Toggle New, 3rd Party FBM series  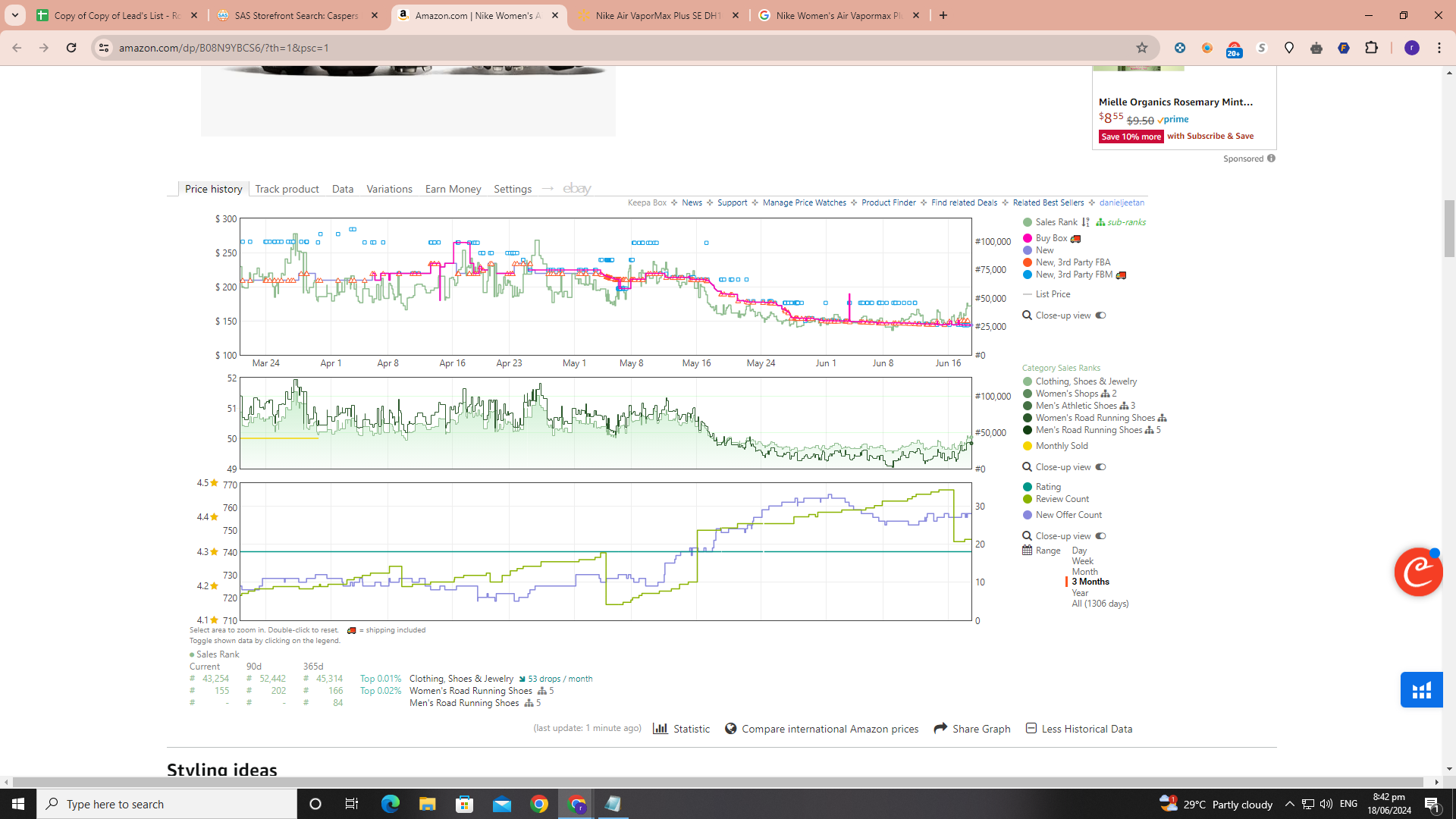[x=1074, y=275]
